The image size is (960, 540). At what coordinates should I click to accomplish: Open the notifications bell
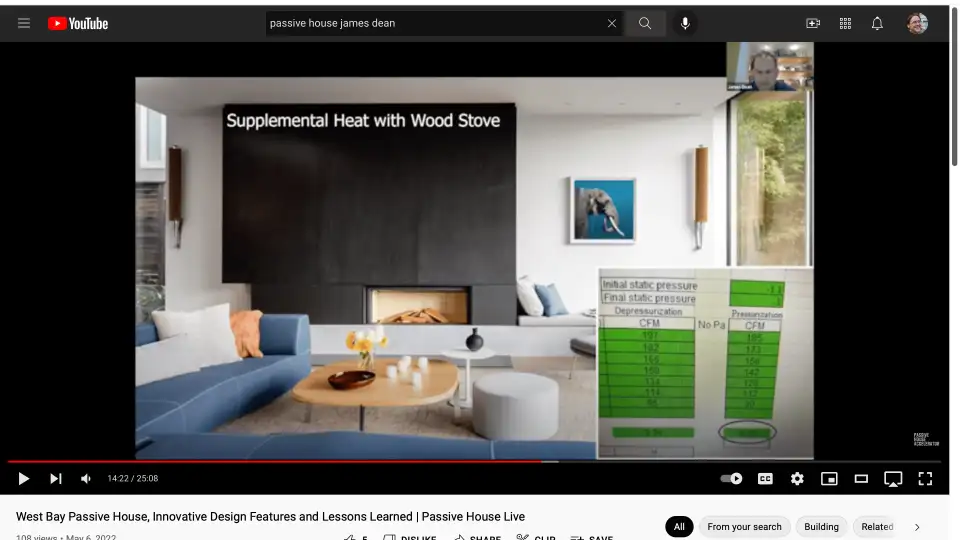click(x=877, y=23)
